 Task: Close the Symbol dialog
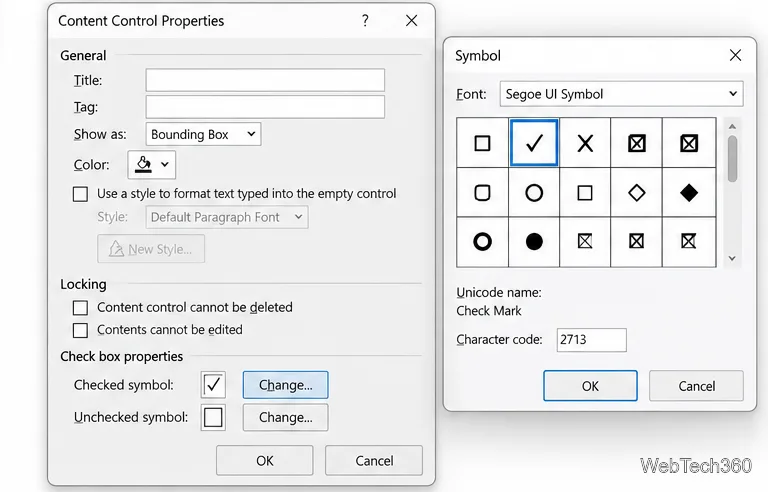pyautogui.click(x=735, y=55)
